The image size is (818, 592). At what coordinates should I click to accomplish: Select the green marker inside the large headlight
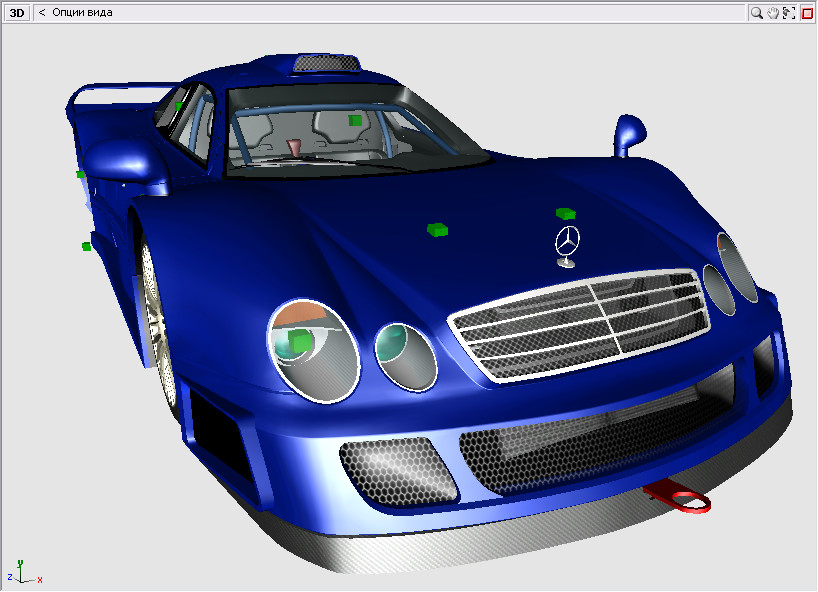[x=299, y=342]
